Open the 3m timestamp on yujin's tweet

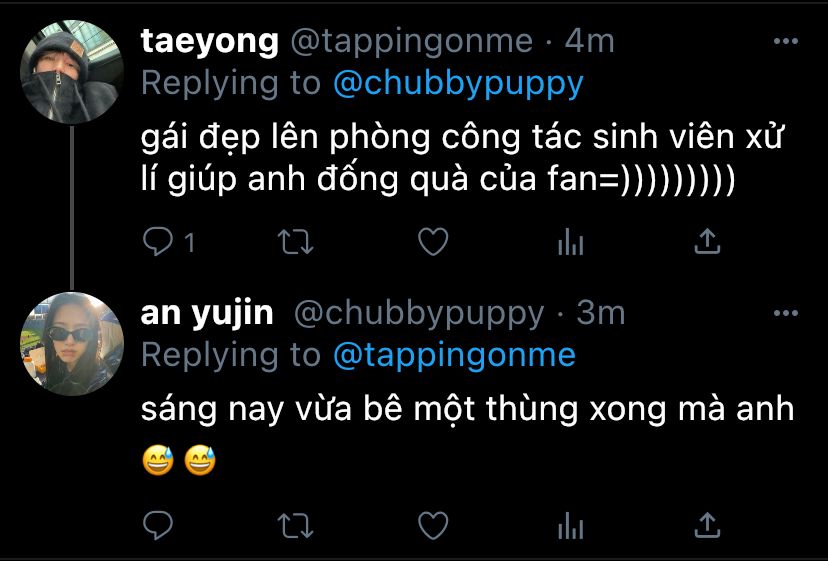(x=600, y=313)
